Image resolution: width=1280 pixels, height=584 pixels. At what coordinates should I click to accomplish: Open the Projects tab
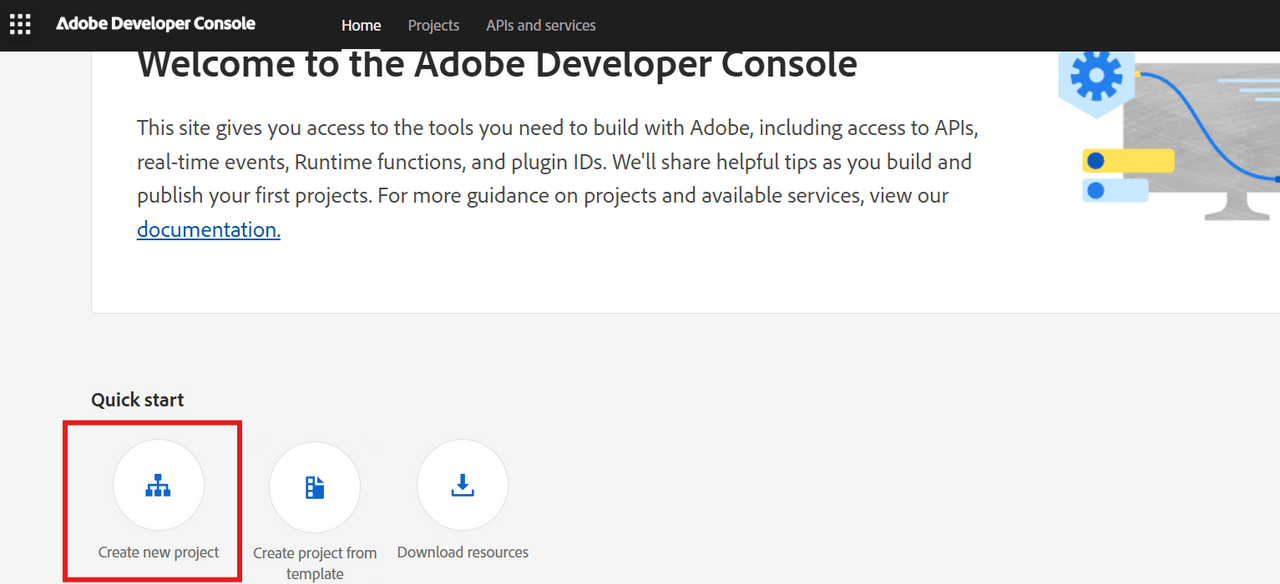pos(433,25)
